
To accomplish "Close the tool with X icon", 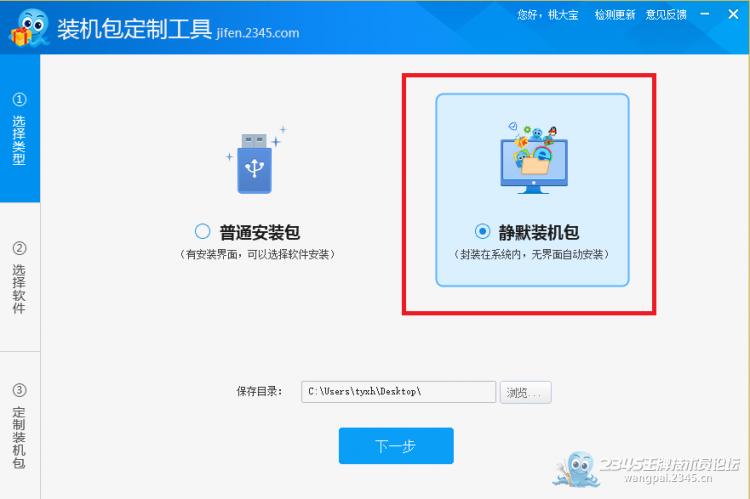I will [x=733, y=14].
